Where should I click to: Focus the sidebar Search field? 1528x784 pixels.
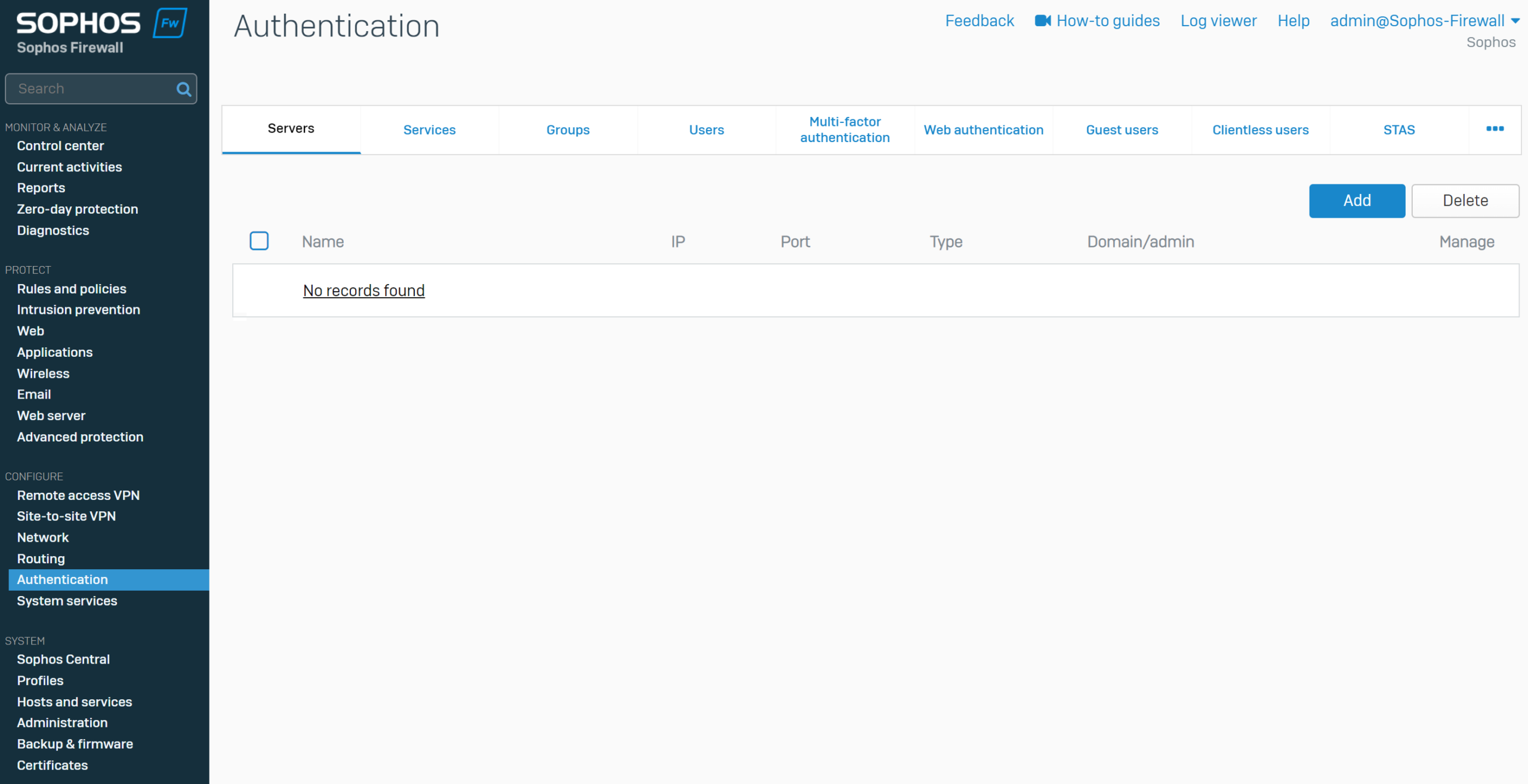[93, 89]
